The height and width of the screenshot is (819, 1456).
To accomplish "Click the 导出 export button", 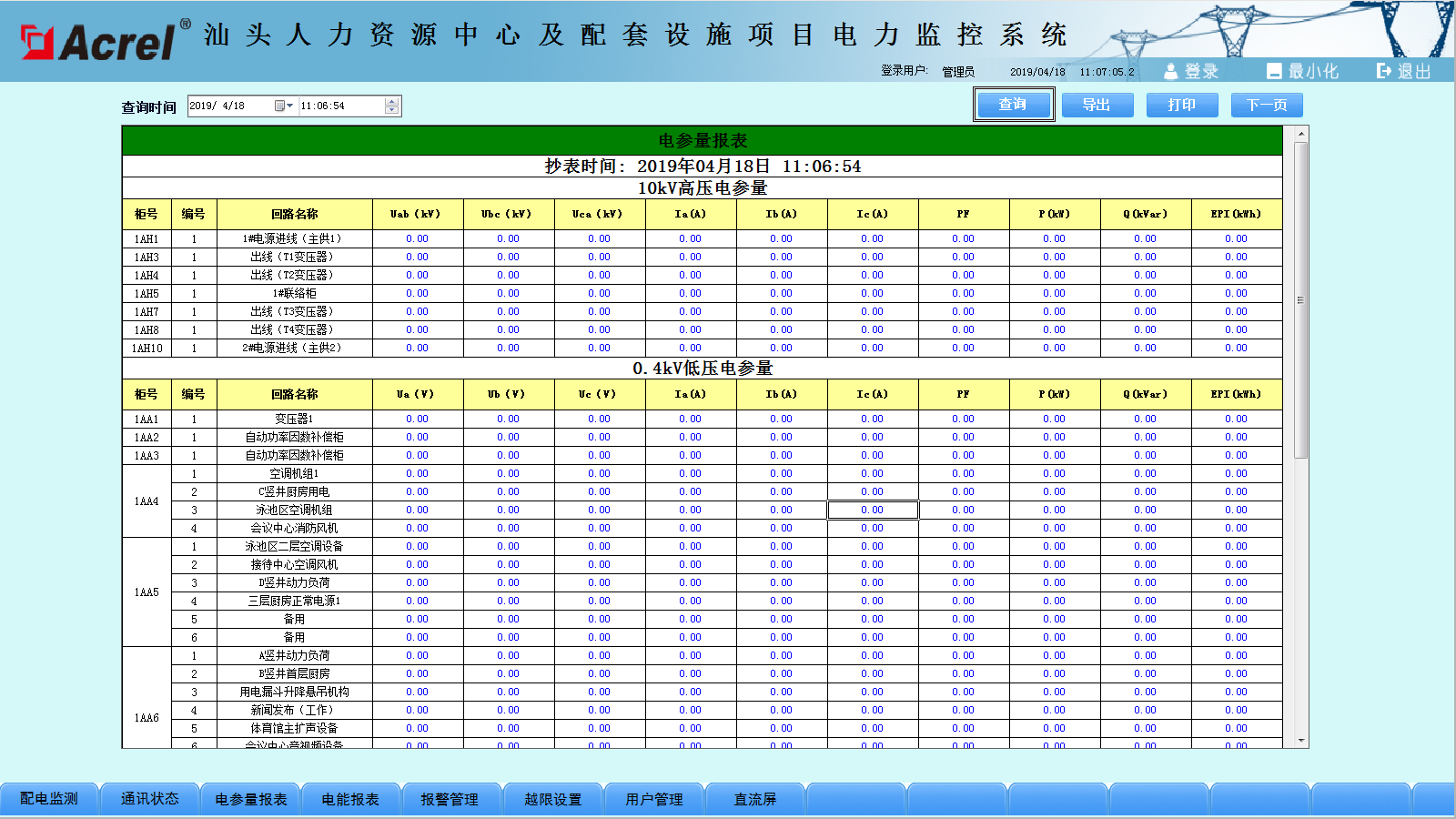I will pyautogui.click(x=1097, y=106).
